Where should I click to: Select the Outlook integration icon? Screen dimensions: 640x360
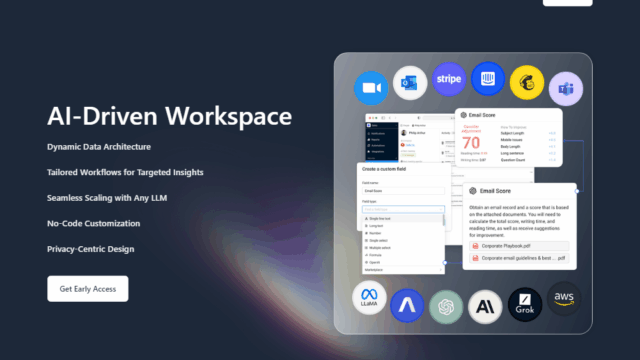point(410,83)
